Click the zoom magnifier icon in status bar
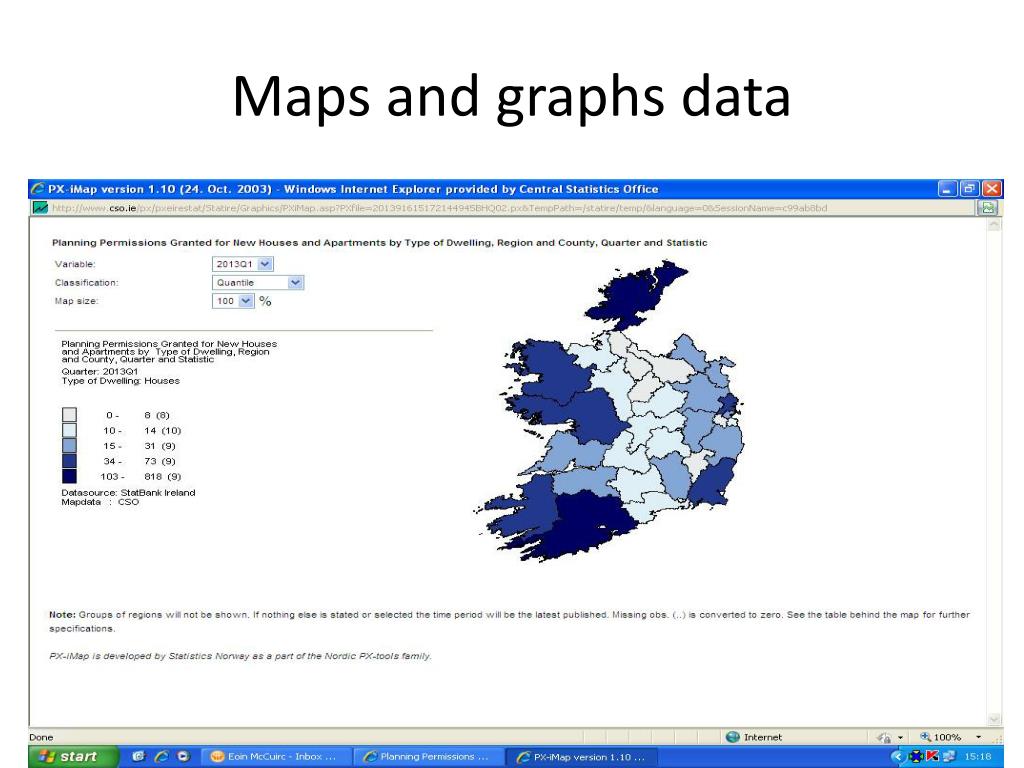Viewport: 1024px width, 768px height. [925, 737]
